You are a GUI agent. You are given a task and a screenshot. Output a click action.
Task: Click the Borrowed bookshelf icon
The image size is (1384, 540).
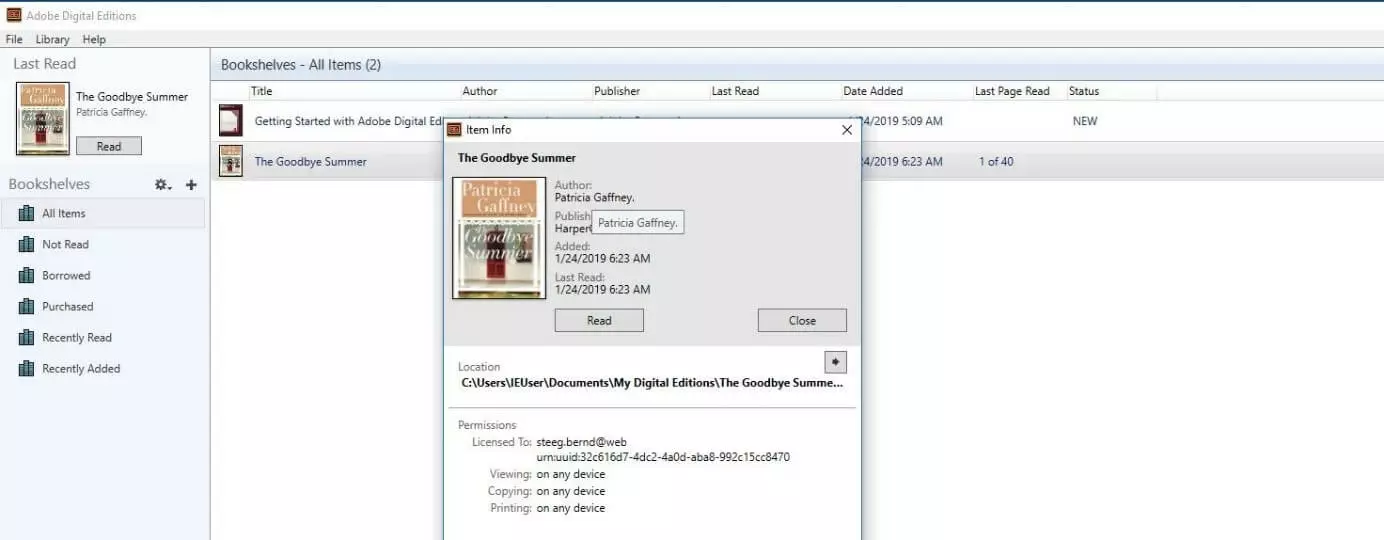(x=26, y=275)
